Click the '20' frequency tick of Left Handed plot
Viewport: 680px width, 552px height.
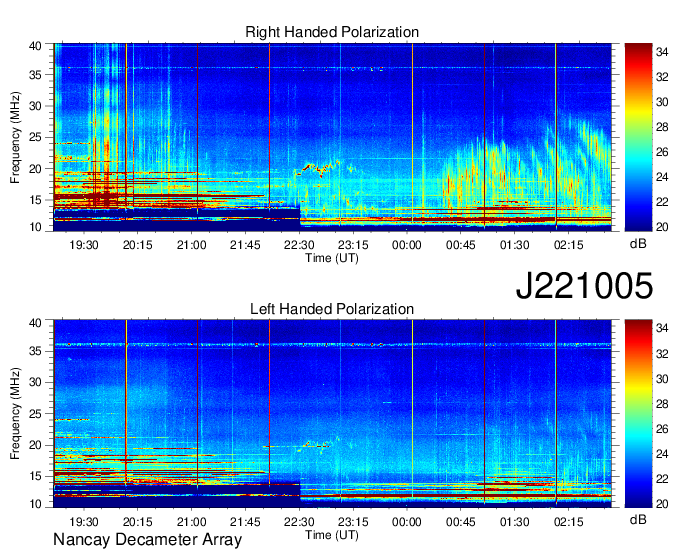[35, 445]
